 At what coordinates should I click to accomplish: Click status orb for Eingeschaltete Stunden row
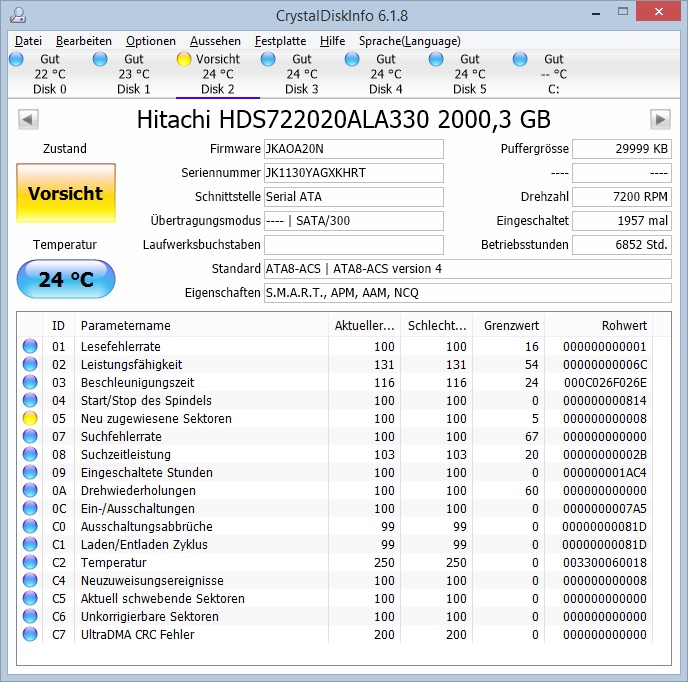pyautogui.click(x=30, y=472)
